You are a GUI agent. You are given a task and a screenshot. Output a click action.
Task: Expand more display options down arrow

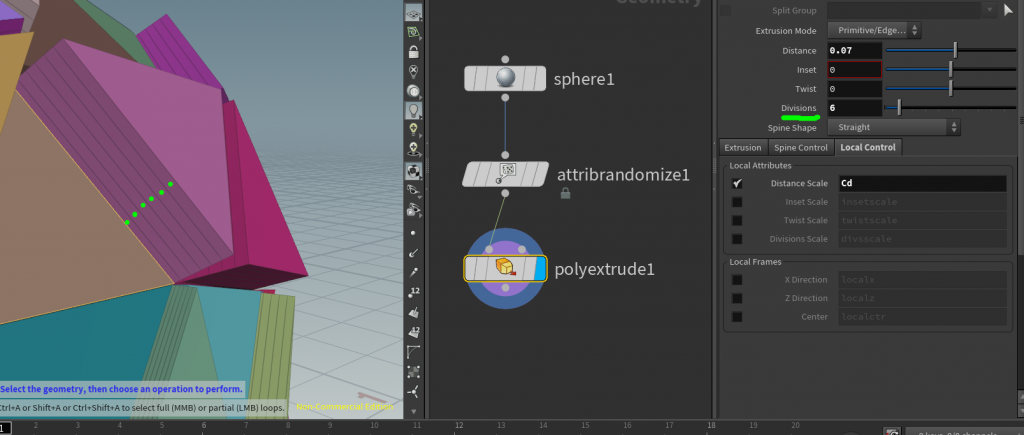pyautogui.click(x=413, y=411)
